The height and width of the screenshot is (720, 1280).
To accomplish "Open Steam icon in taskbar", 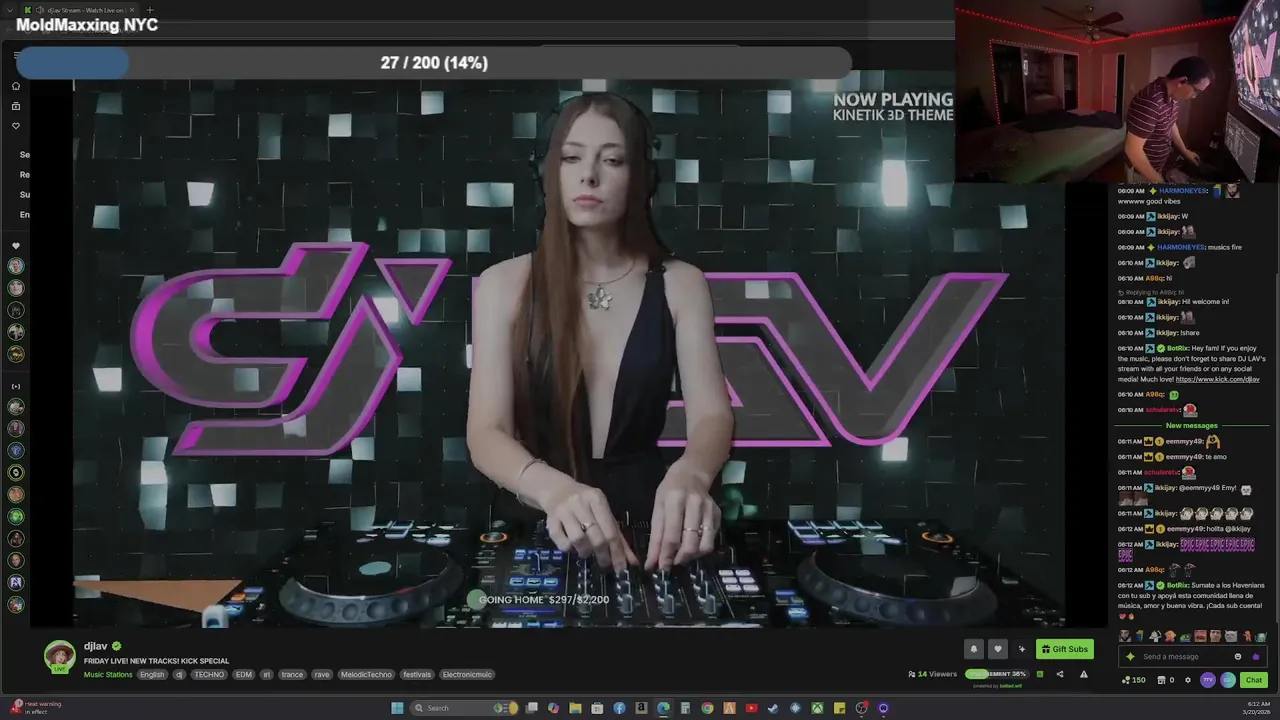I will click(x=773, y=708).
